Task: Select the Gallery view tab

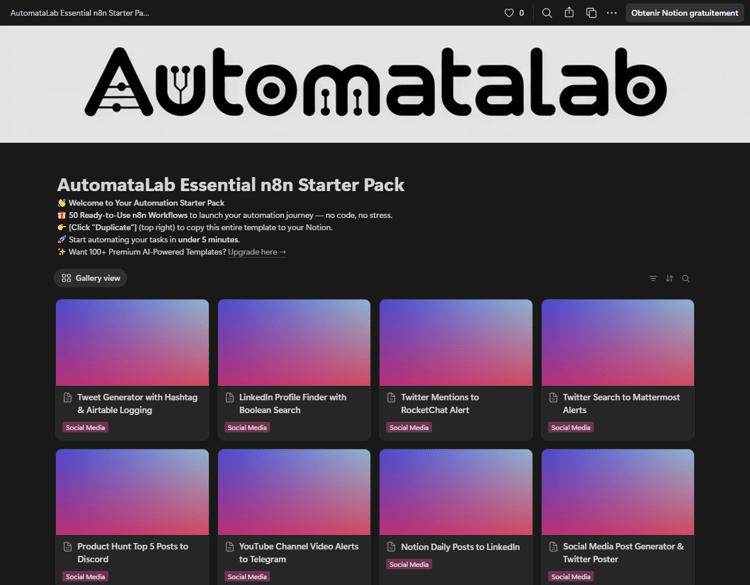Action: (90, 278)
